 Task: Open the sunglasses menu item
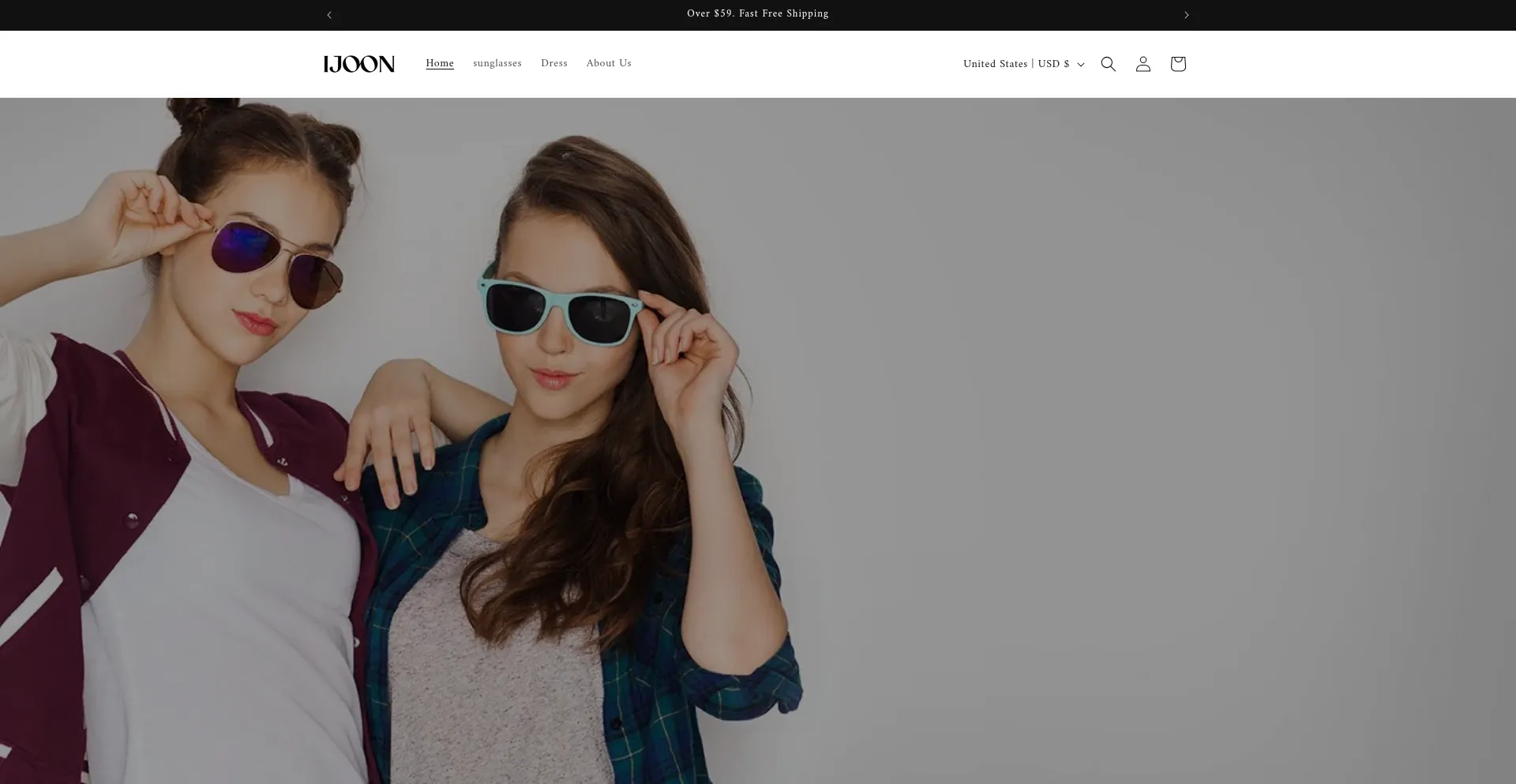pyautogui.click(x=497, y=63)
